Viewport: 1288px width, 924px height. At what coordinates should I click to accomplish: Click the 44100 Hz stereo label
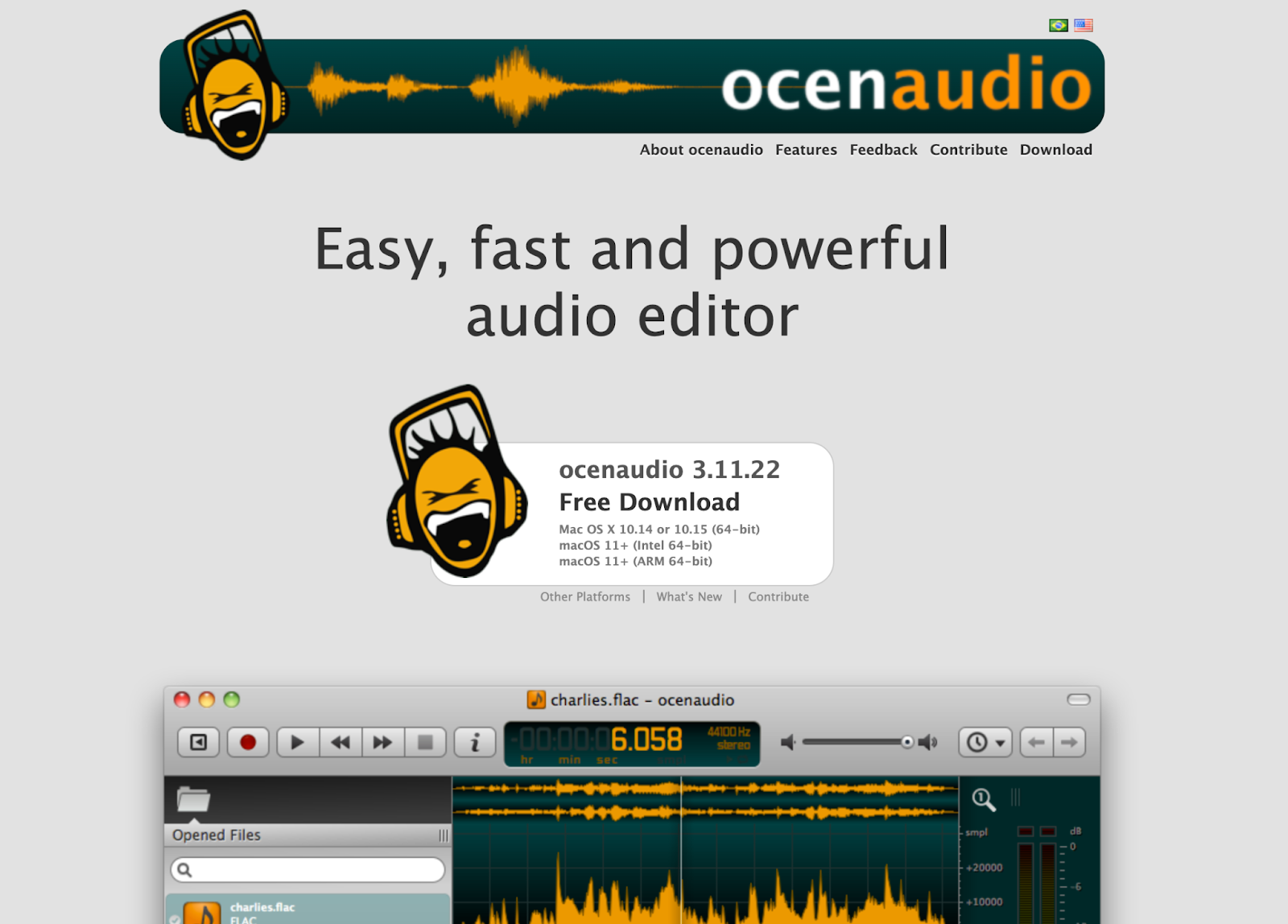tap(730, 738)
